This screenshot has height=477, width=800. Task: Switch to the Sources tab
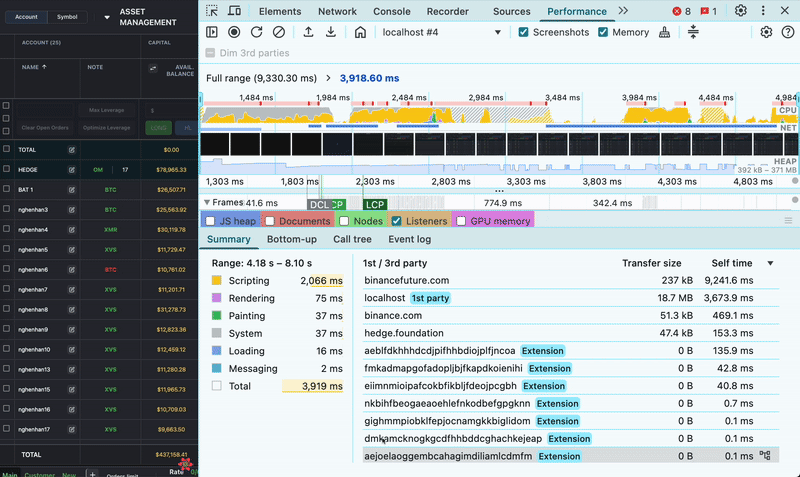(x=512, y=11)
